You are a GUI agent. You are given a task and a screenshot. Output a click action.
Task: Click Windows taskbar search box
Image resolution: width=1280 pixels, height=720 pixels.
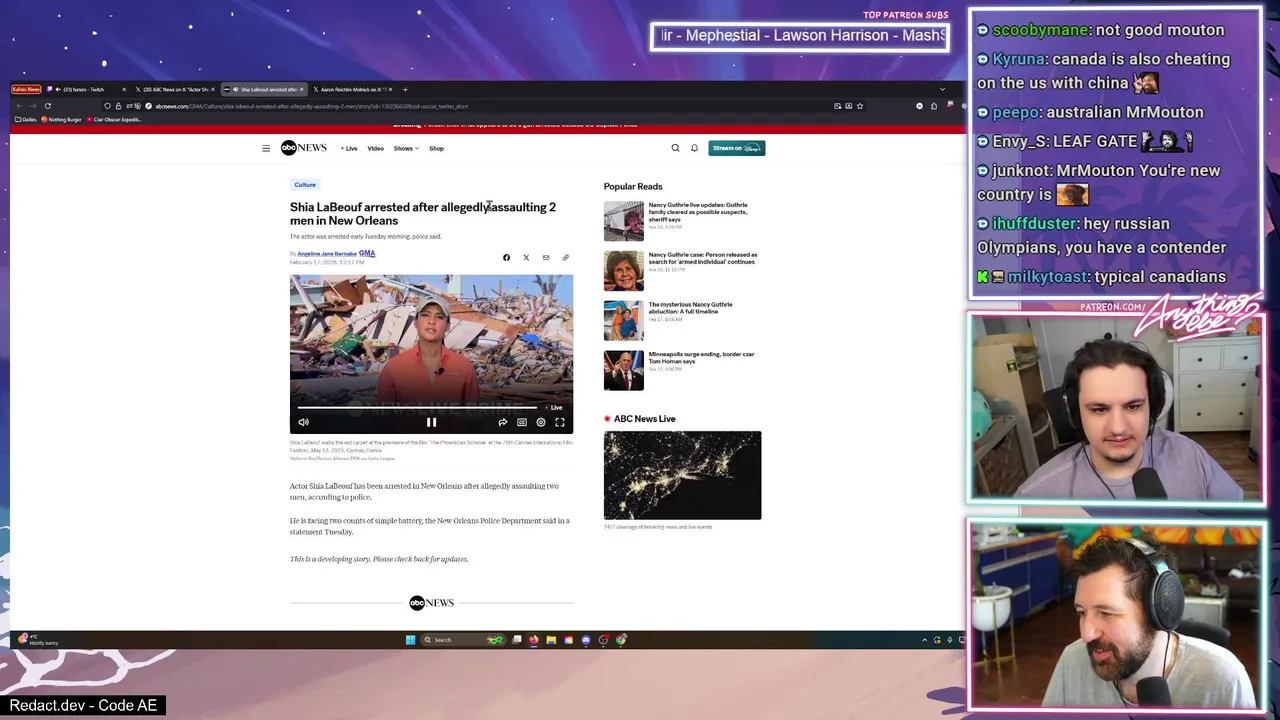(x=463, y=640)
